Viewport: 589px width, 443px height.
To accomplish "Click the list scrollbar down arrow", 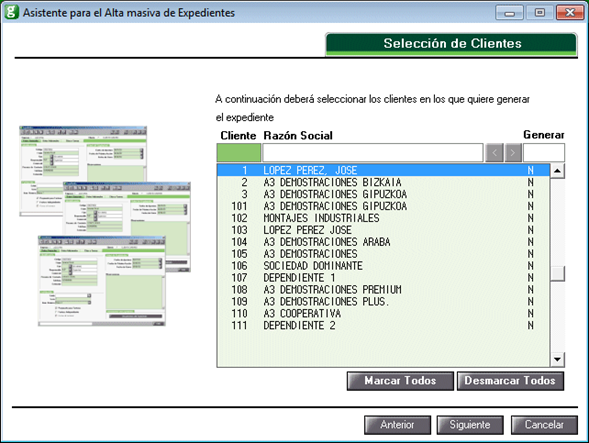I will [x=557, y=360].
